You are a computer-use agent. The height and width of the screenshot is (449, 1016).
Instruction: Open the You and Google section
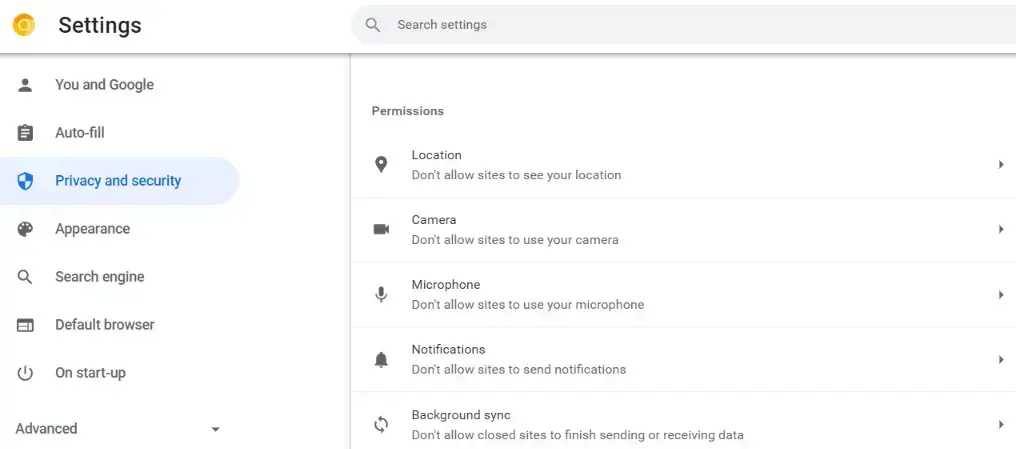[x=104, y=85]
